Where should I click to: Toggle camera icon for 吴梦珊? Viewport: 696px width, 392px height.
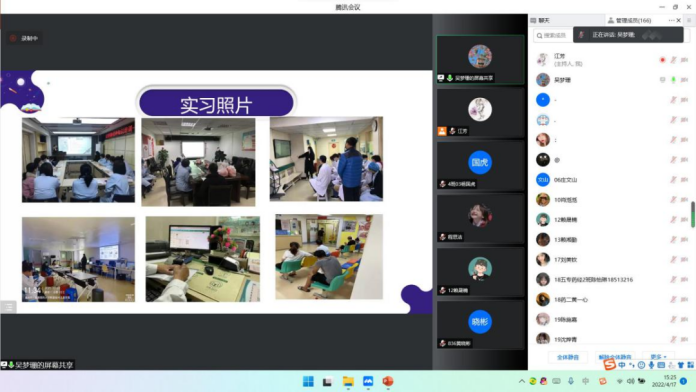coord(684,80)
